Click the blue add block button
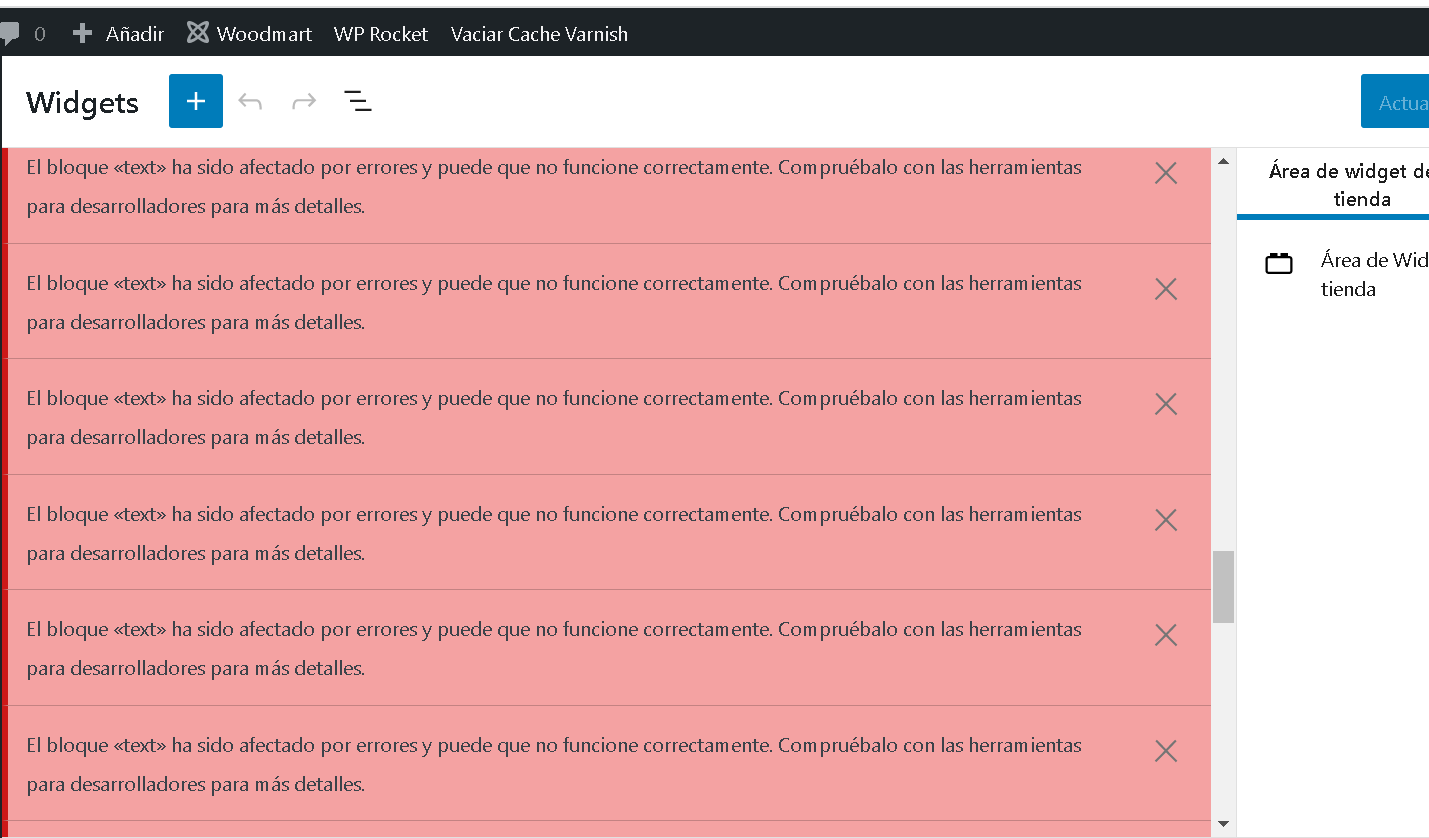Screen dimensions: 1429x838 196,101
